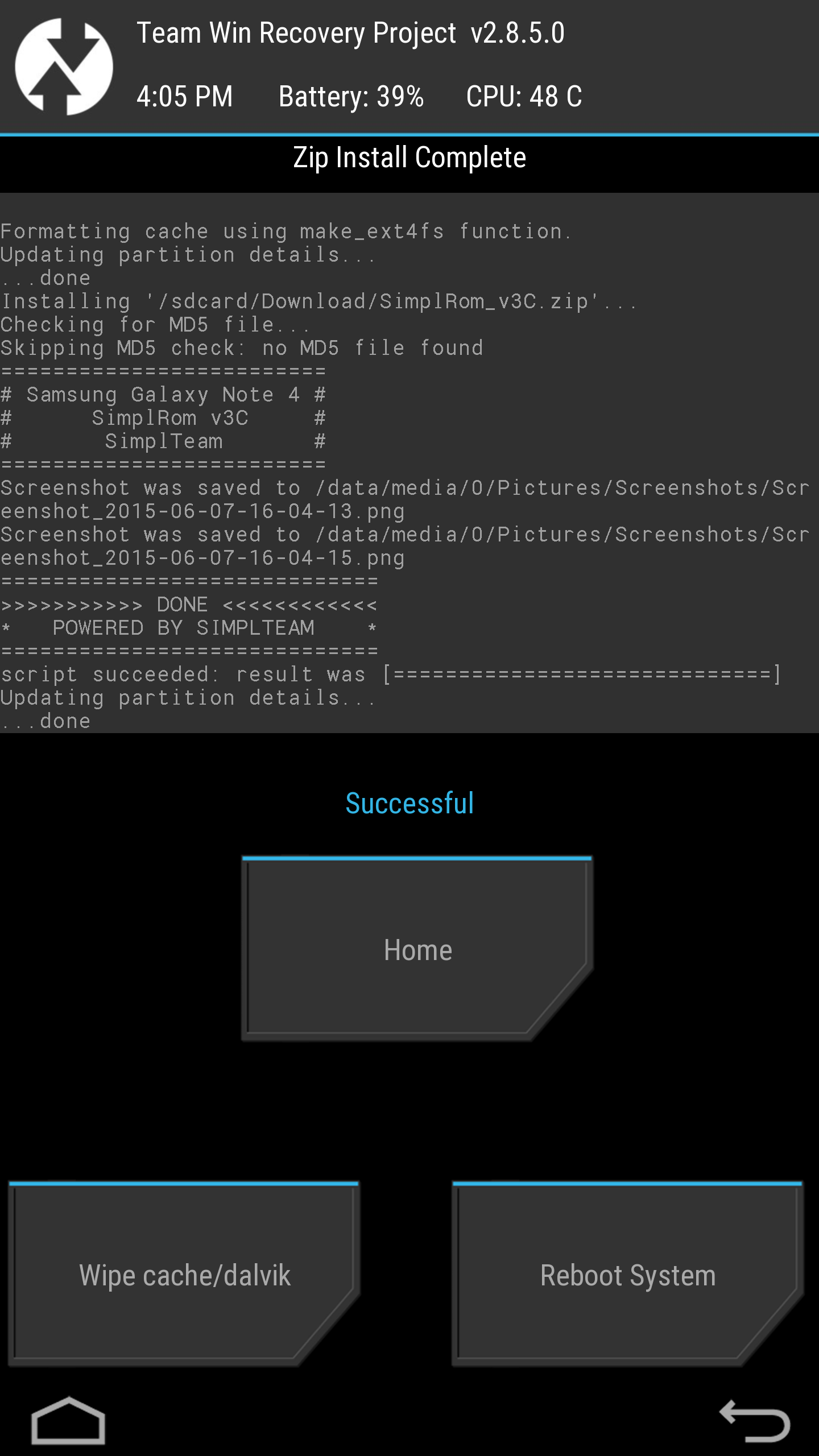819x1456 pixels.
Task: Click the CPU: 48 C temperature readout
Action: coord(524,96)
